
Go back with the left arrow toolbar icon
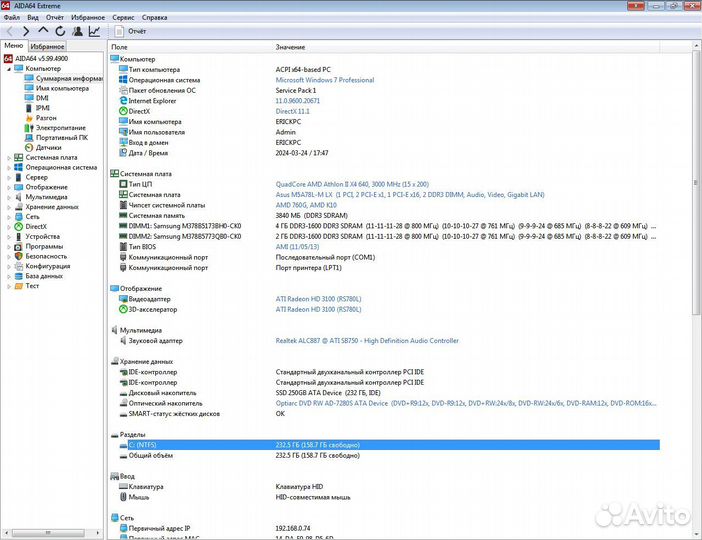tap(9, 31)
